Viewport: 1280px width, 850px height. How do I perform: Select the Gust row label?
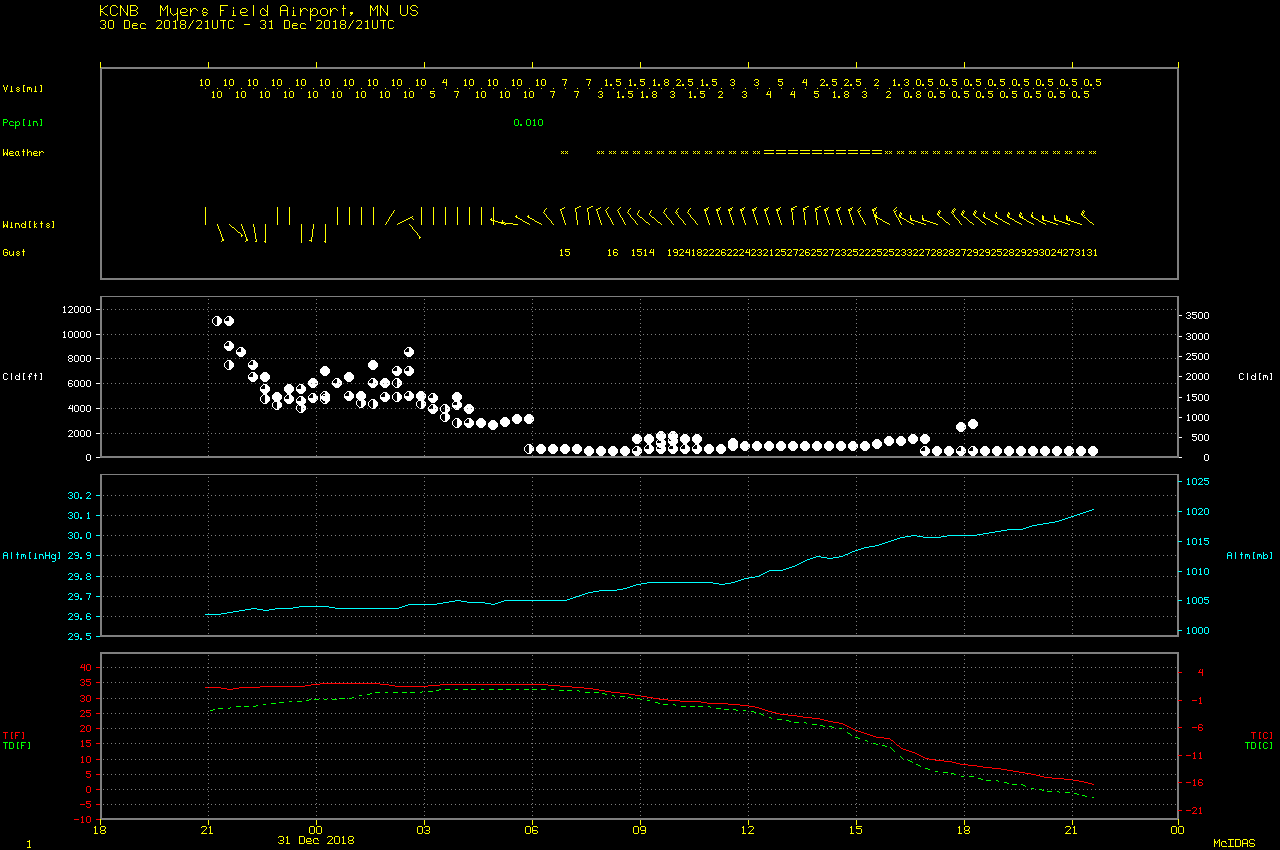(x=14, y=252)
